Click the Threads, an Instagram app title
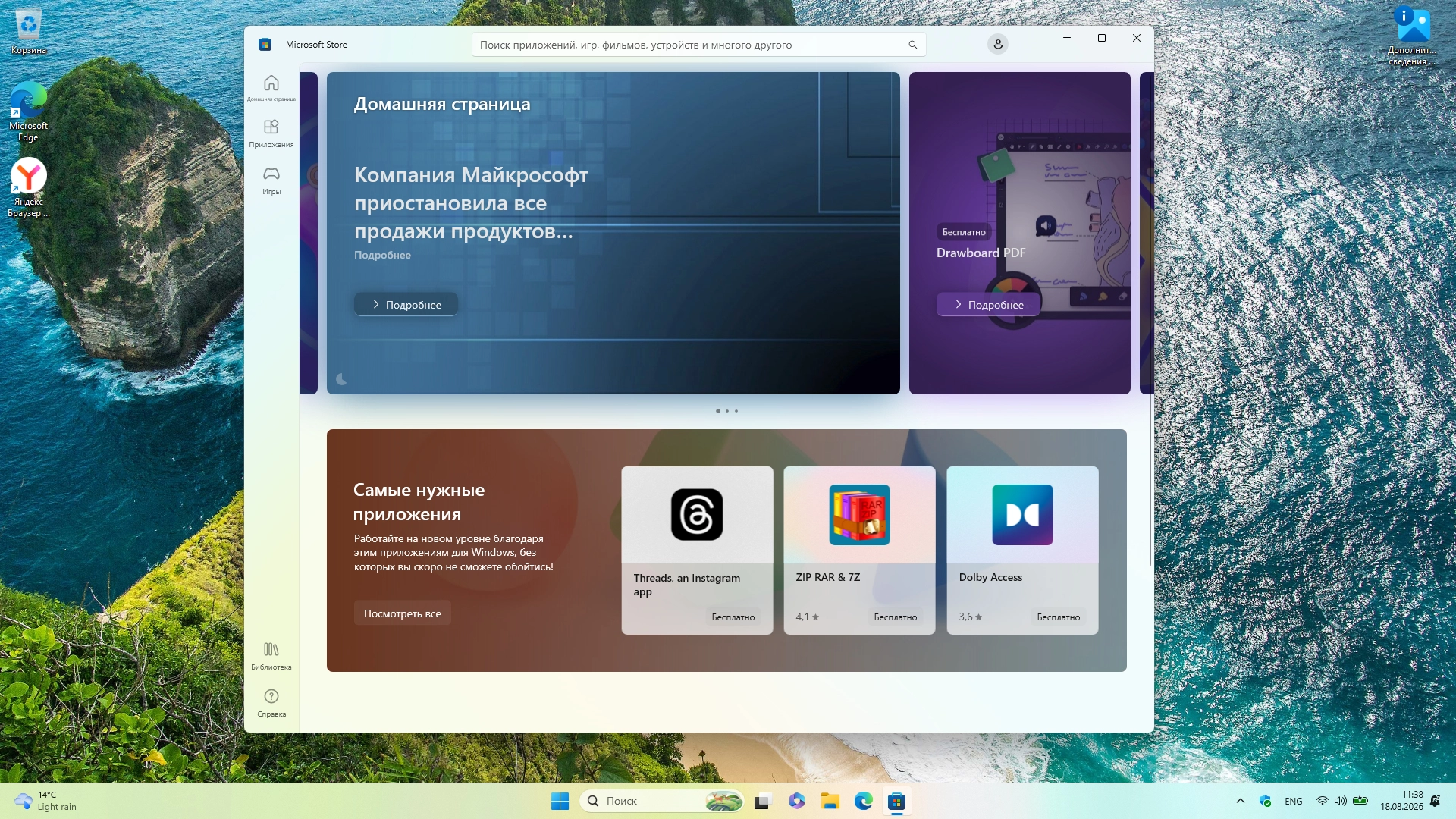This screenshot has width=1456, height=819. pyautogui.click(x=686, y=585)
